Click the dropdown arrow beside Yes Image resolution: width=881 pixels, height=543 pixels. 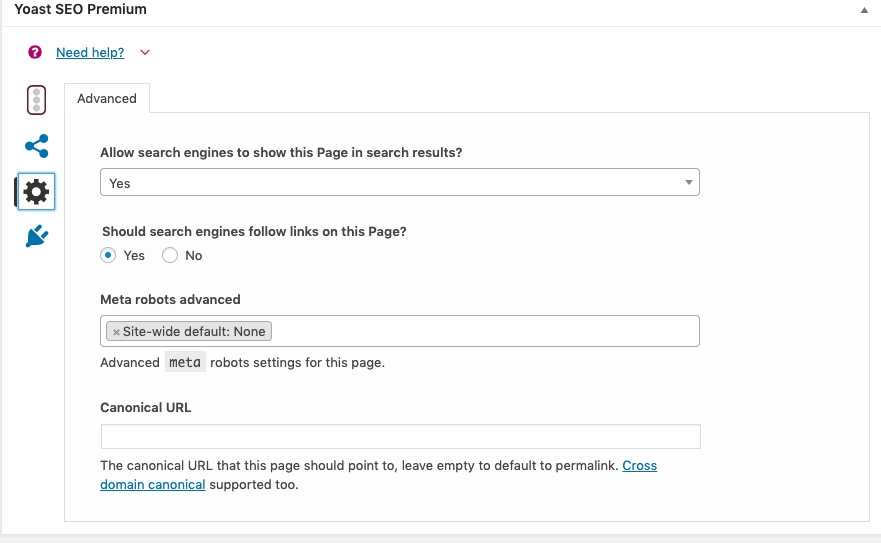[x=688, y=182]
